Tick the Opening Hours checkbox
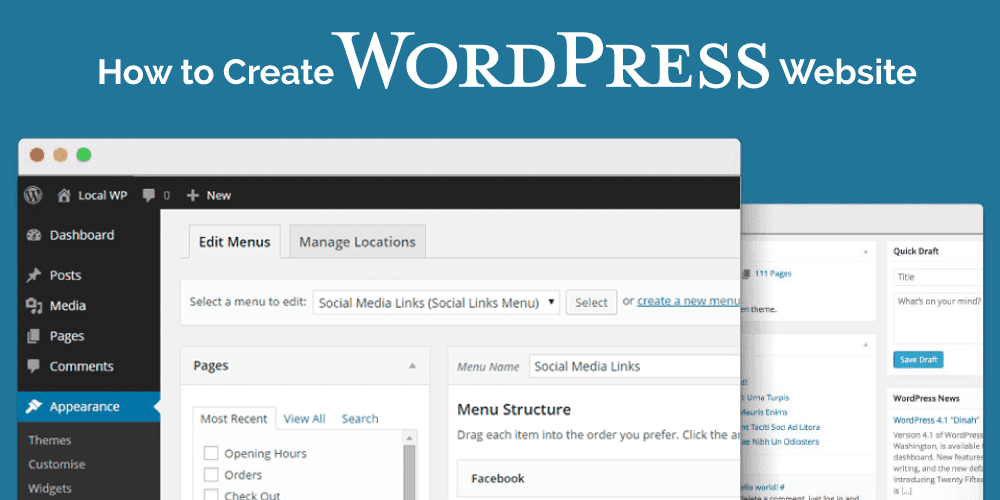This screenshot has height=500, width=1000. tap(210, 453)
